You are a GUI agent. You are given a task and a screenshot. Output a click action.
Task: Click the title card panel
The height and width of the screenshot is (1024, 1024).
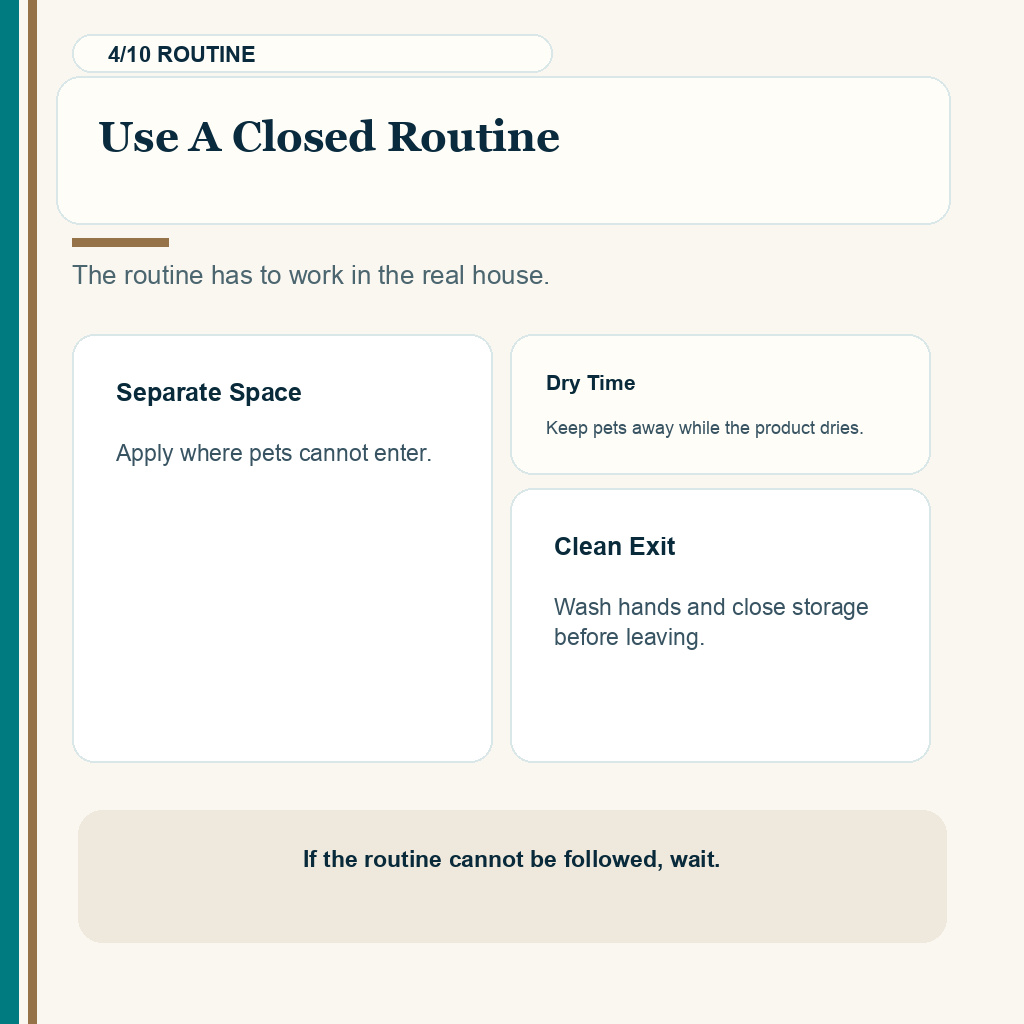pyautogui.click(x=504, y=151)
